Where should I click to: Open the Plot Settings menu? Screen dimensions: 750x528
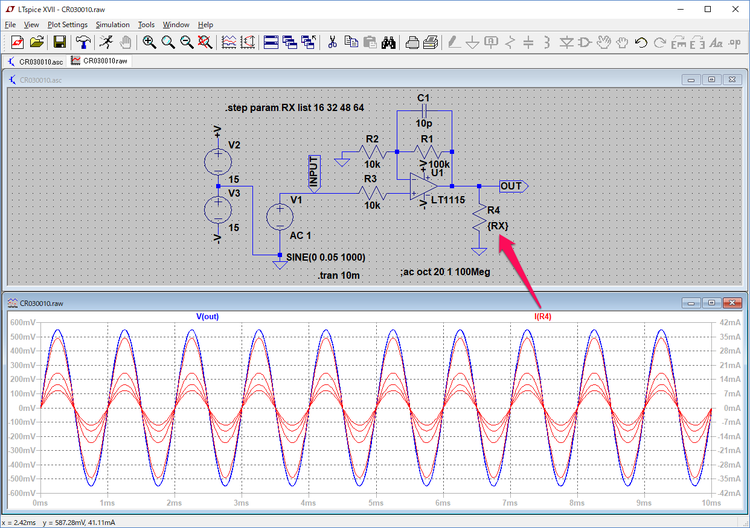(x=68, y=24)
